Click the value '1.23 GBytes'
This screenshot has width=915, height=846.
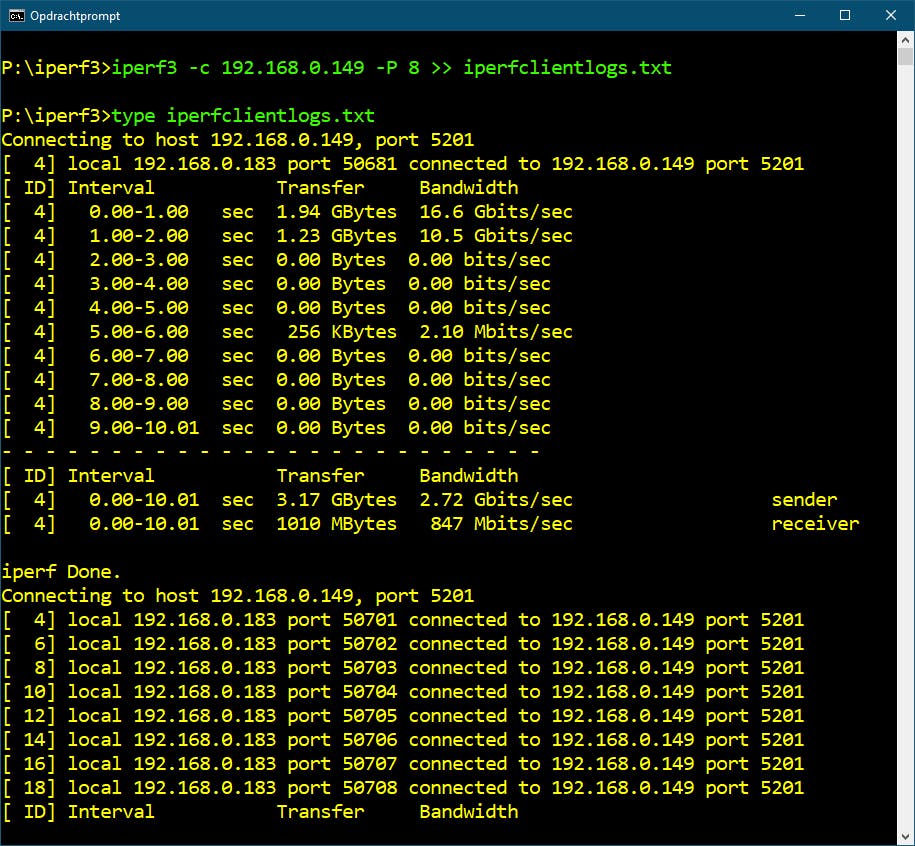pyautogui.click(x=337, y=236)
